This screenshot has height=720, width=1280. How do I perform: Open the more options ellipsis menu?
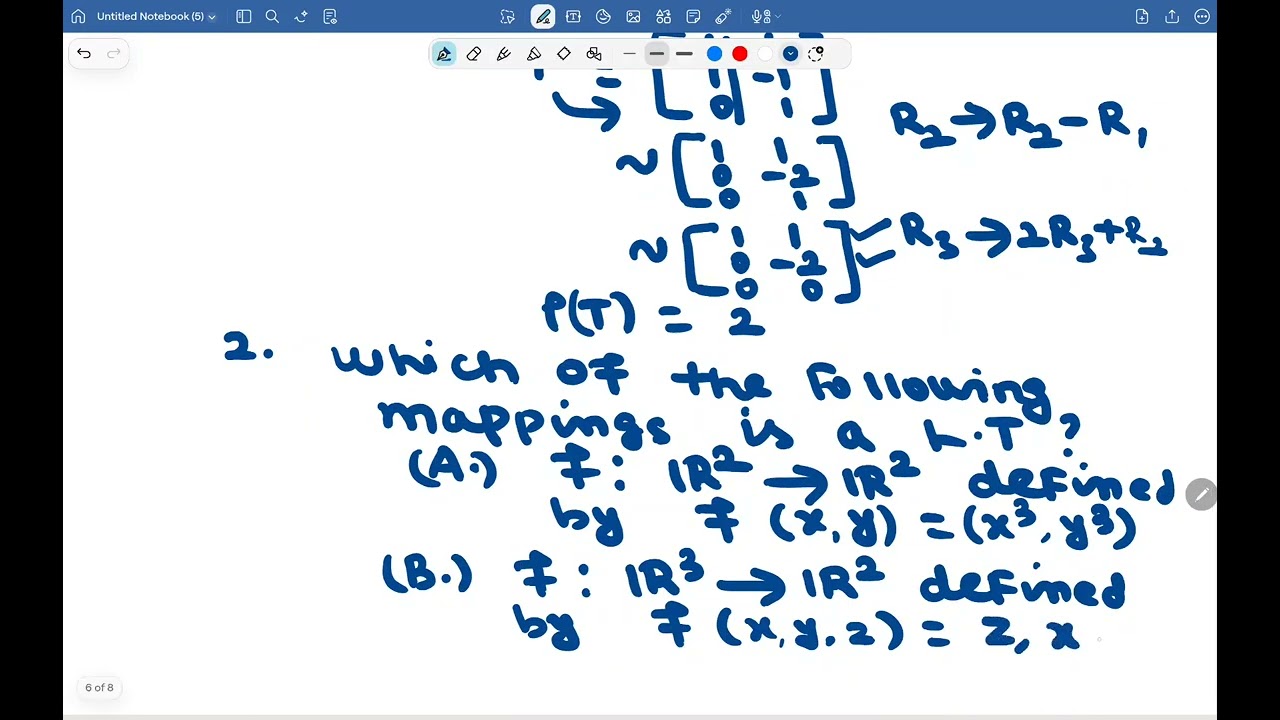[1202, 16]
